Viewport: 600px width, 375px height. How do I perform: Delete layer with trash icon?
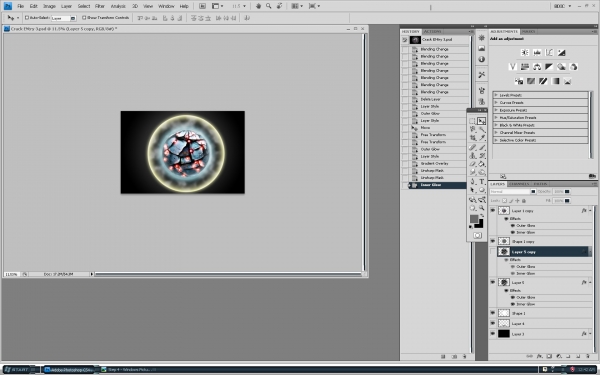click(588, 356)
